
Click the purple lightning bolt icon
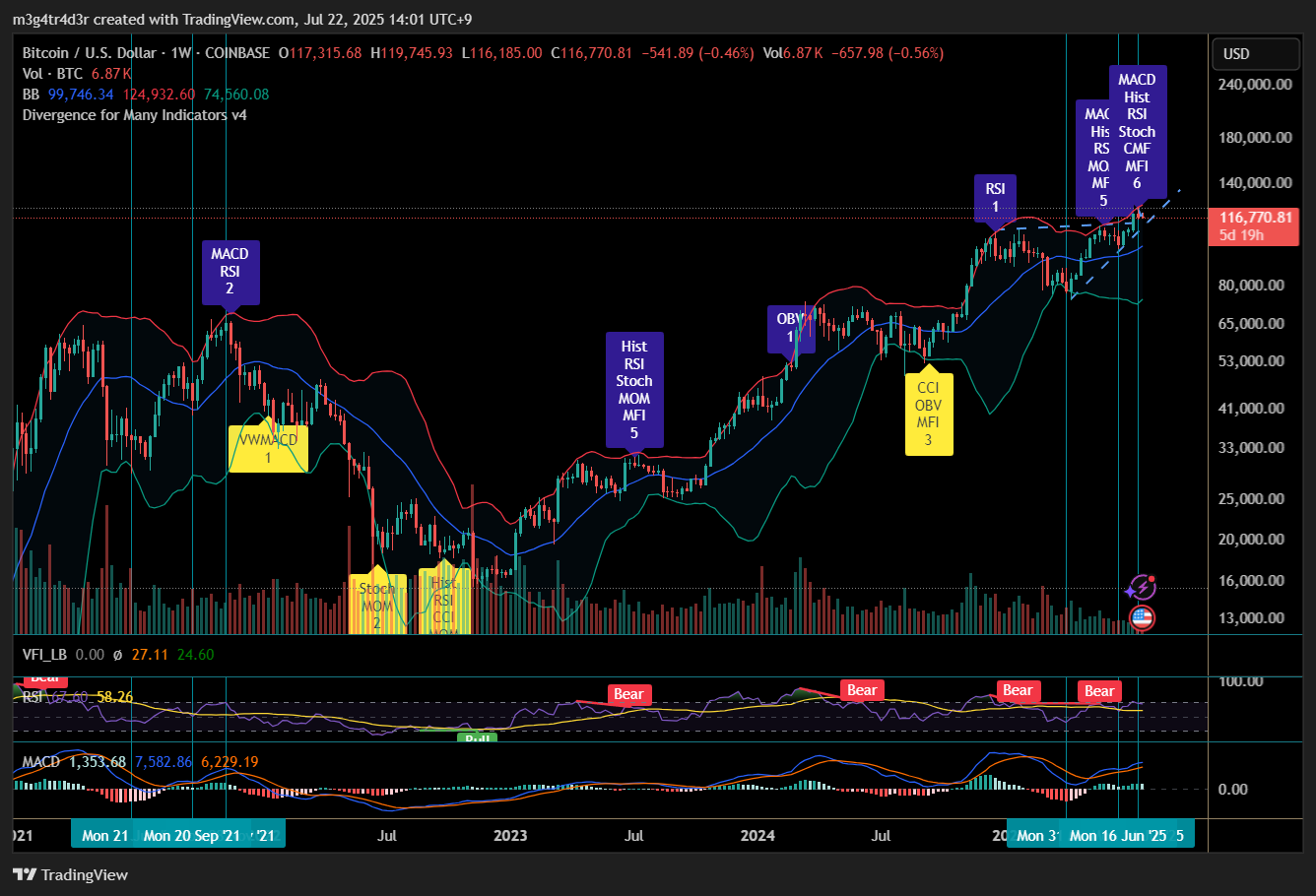point(1141,588)
